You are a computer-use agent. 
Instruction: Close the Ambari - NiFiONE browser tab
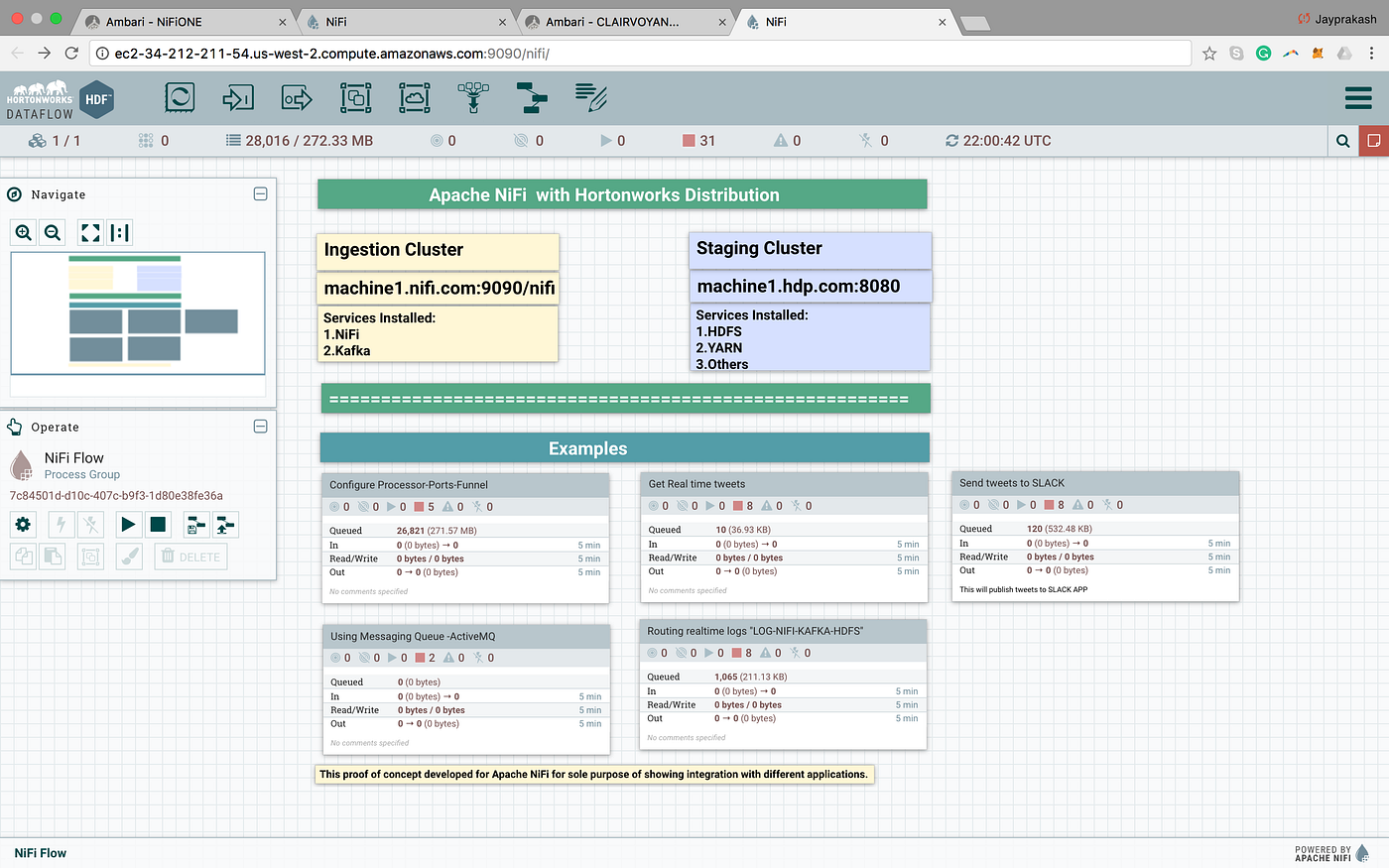pyautogui.click(x=283, y=22)
